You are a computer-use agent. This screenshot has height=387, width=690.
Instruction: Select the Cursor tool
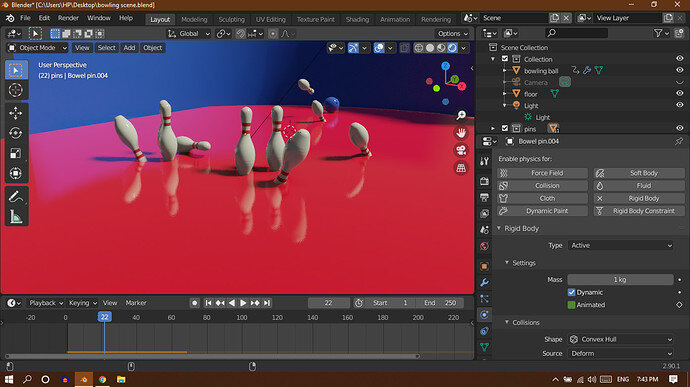pos(16,90)
